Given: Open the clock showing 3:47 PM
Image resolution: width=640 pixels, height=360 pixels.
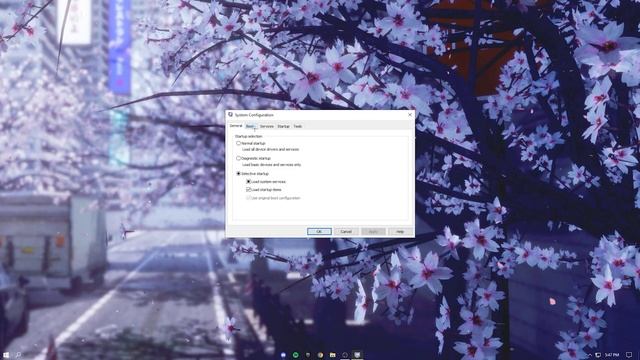Looking at the screenshot, I should 612,355.
